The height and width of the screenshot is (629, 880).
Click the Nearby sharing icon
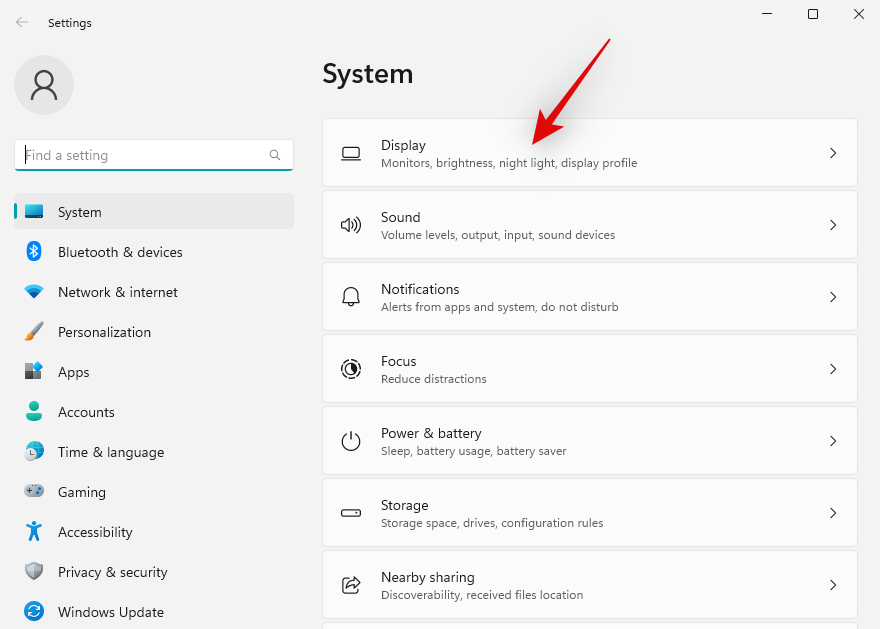351,584
